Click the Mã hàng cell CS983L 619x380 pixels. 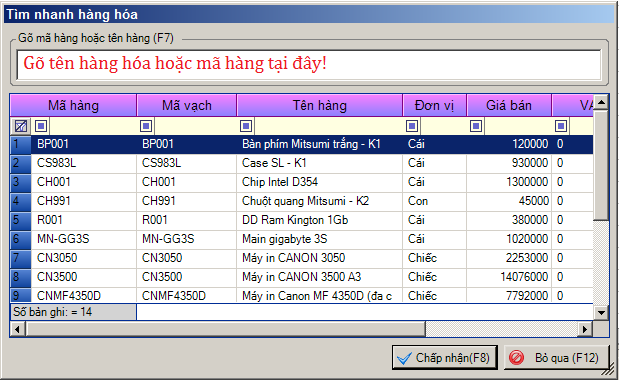pos(84,163)
